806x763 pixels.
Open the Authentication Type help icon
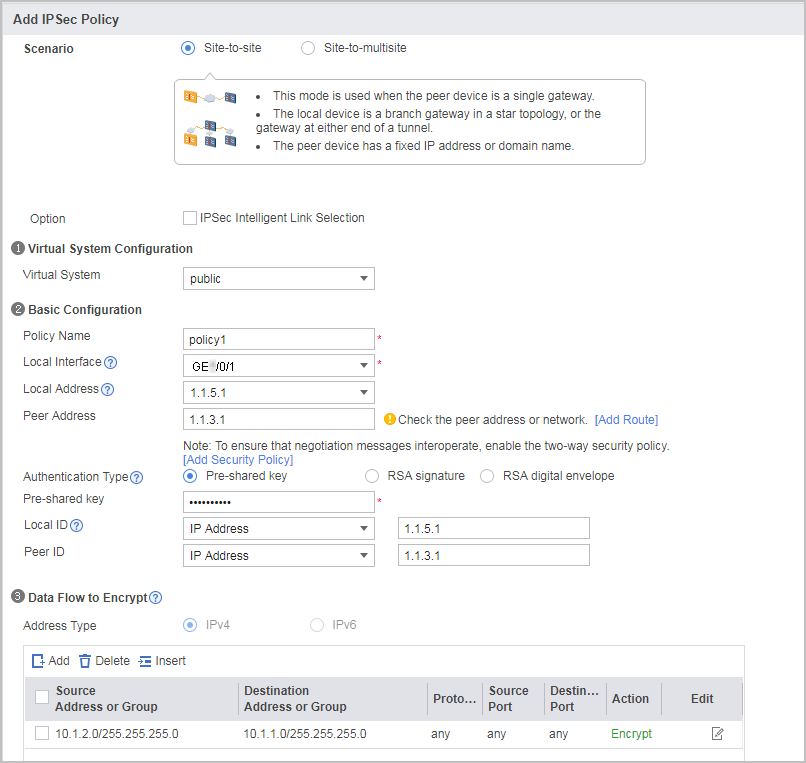click(136, 478)
